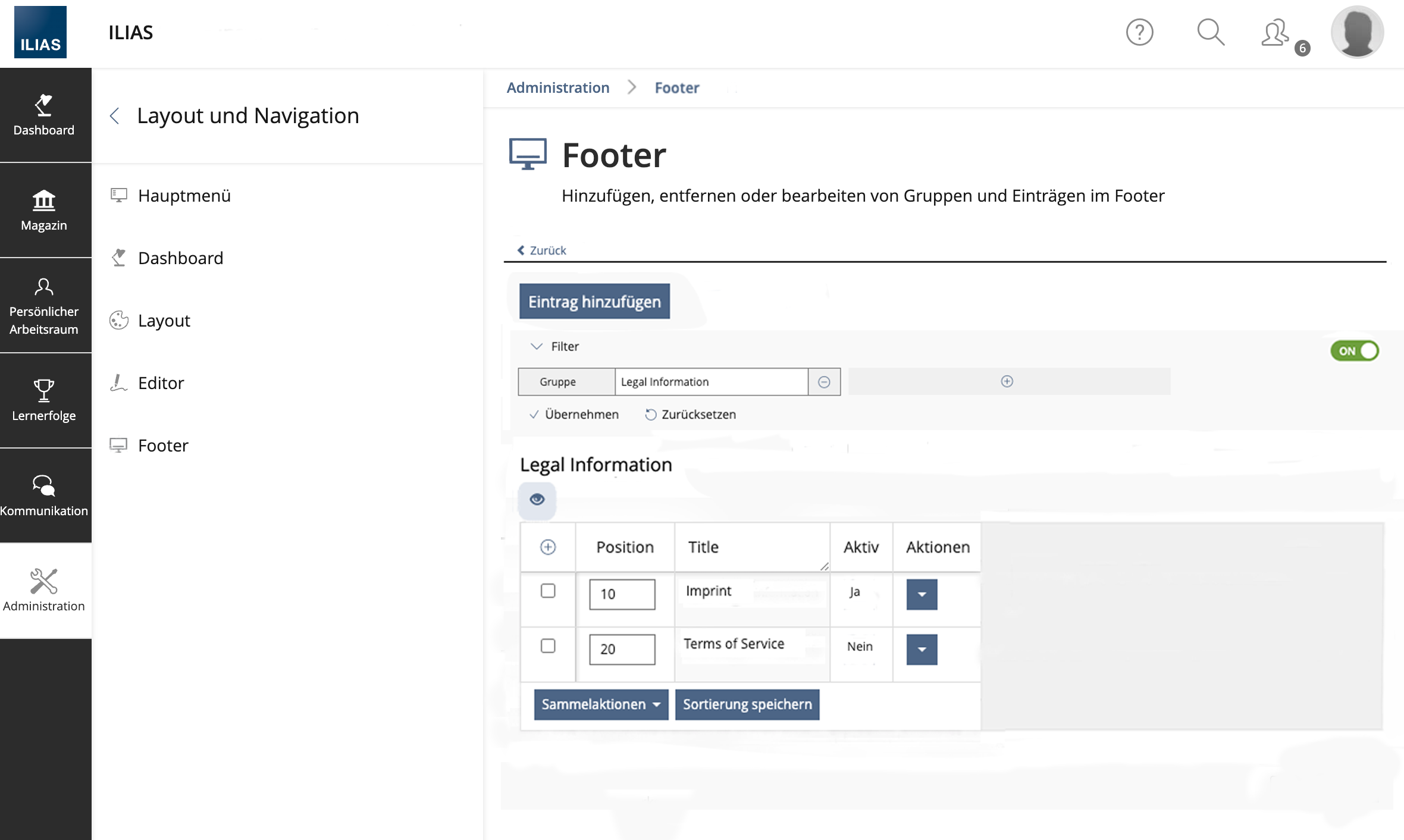Toggle the eye view control
This screenshot has width=1404, height=840.
(537, 500)
